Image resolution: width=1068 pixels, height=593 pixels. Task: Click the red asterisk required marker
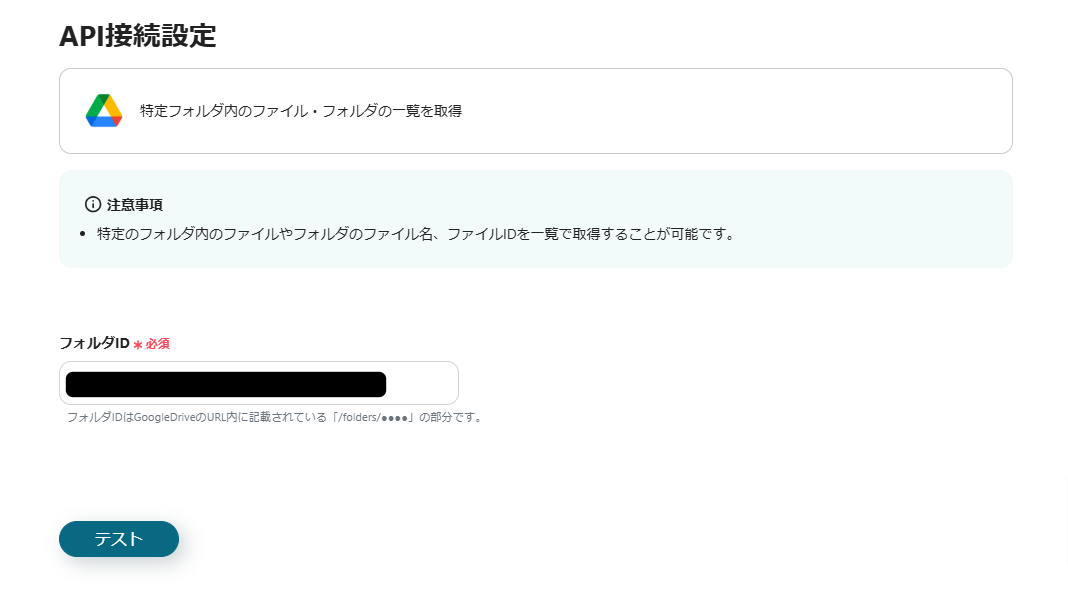point(138,344)
